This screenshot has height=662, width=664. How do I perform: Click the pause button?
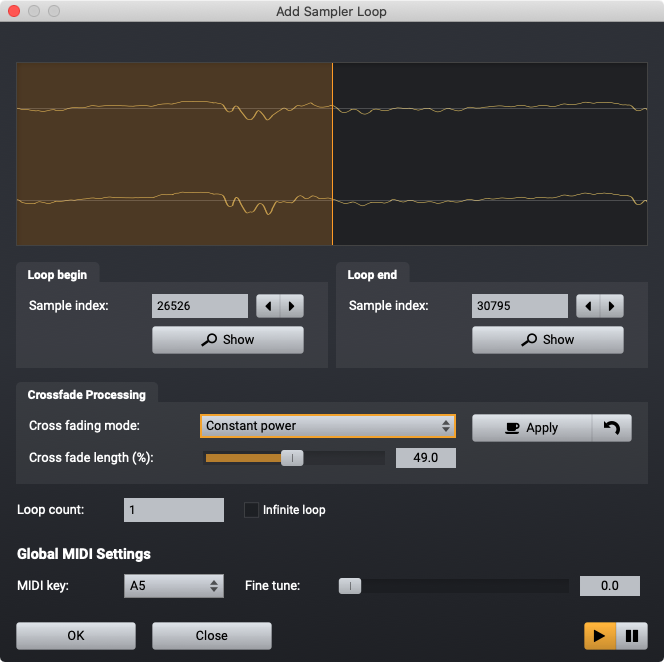pyautogui.click(x=632, y=636)
